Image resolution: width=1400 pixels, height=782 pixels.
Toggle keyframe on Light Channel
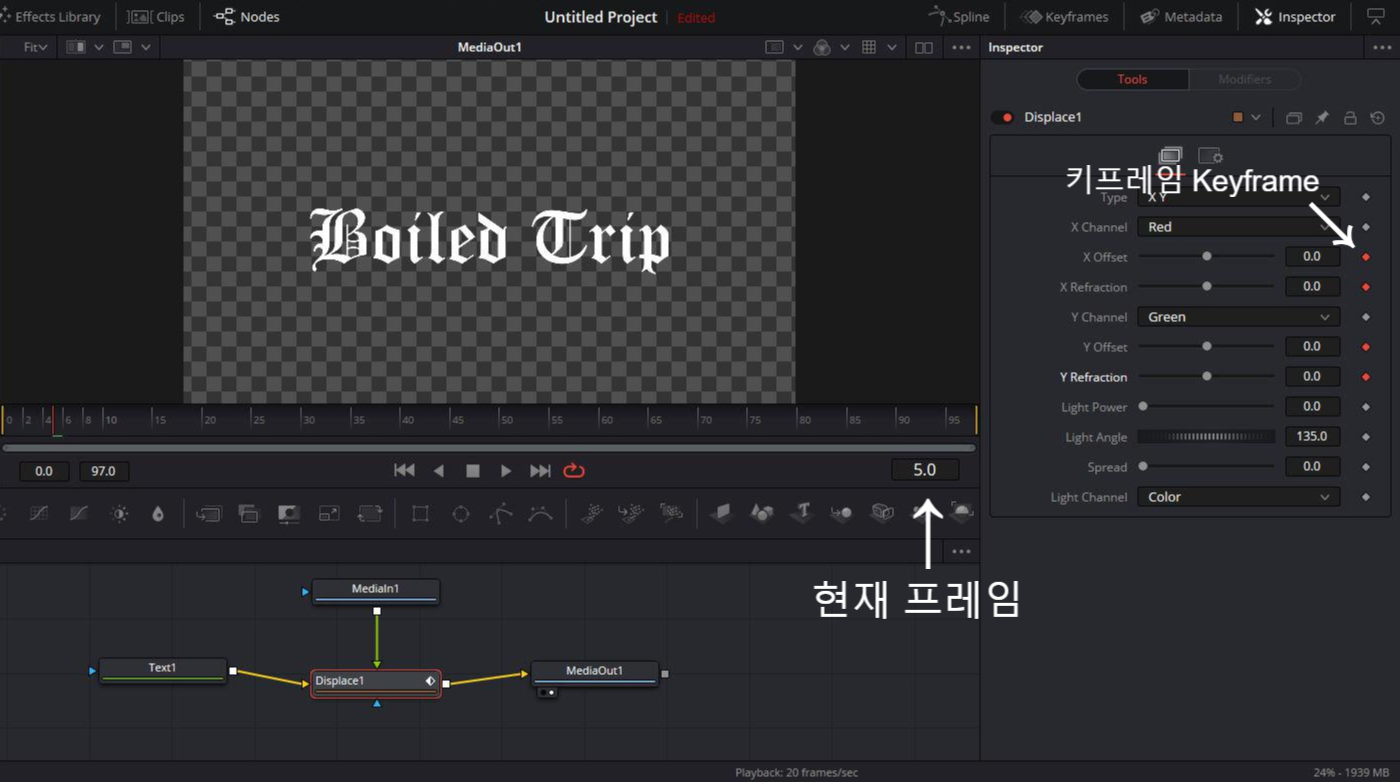1366,497
